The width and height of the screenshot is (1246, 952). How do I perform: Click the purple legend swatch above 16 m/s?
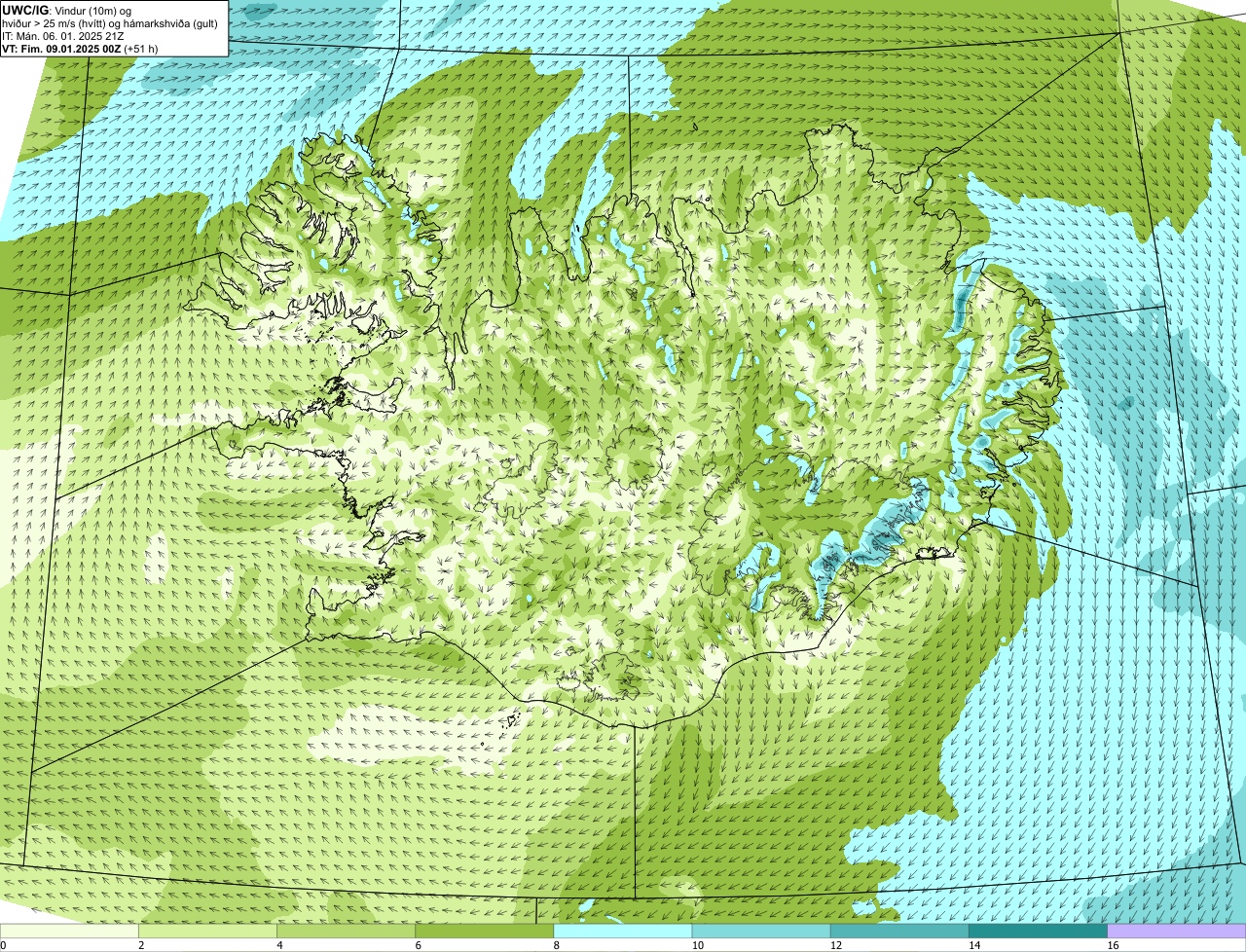(x=1176, y=931)
